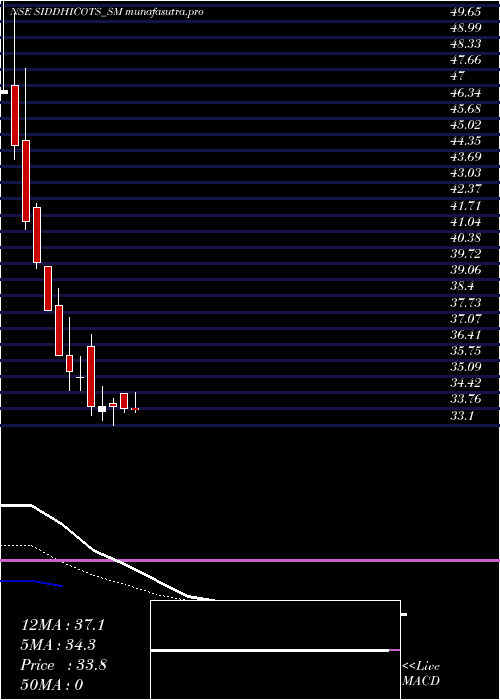
Task: Select the 34.42 price label
Action: (x=465, y=383)
